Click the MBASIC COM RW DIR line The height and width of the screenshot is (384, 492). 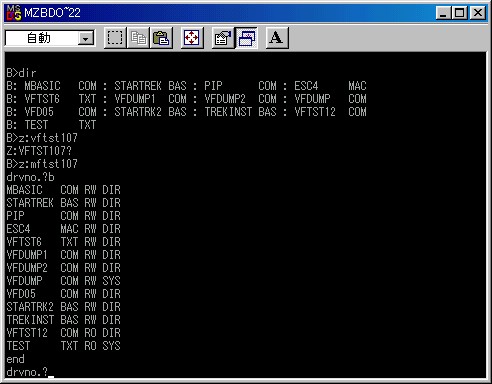pyautogui.click(x=63, y=190)
